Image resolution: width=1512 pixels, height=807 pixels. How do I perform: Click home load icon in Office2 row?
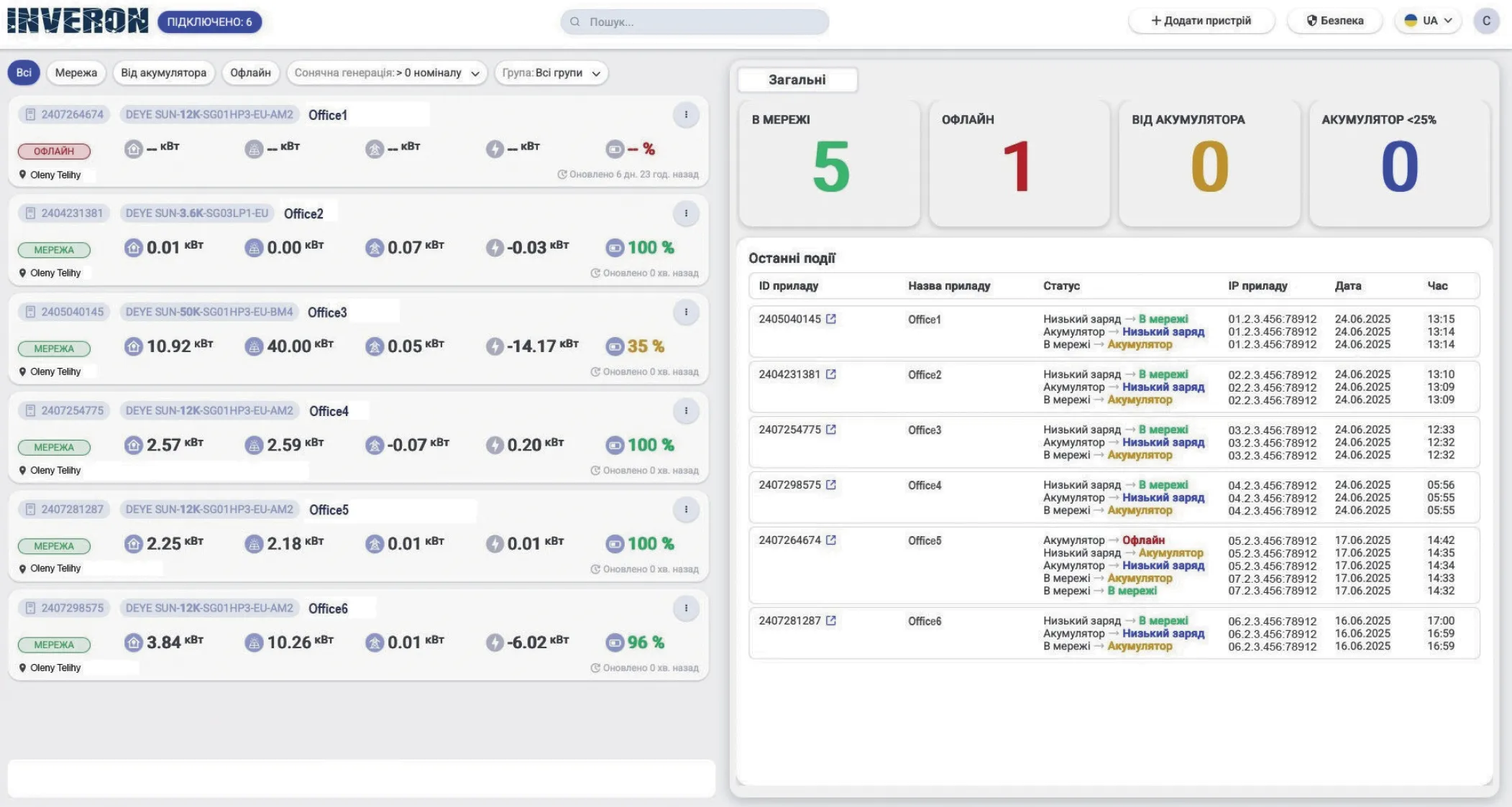click(133, 248)
